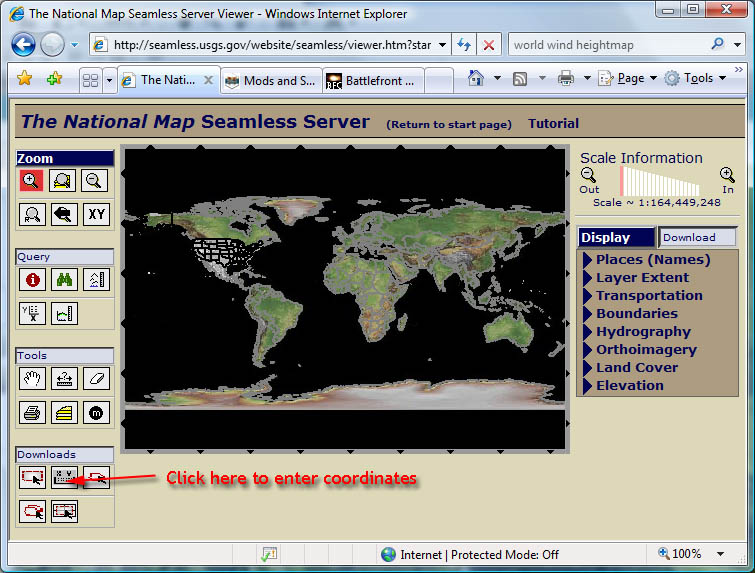Click the Home house icon in IE toolbar
The image size is (755, 573).
476,78
